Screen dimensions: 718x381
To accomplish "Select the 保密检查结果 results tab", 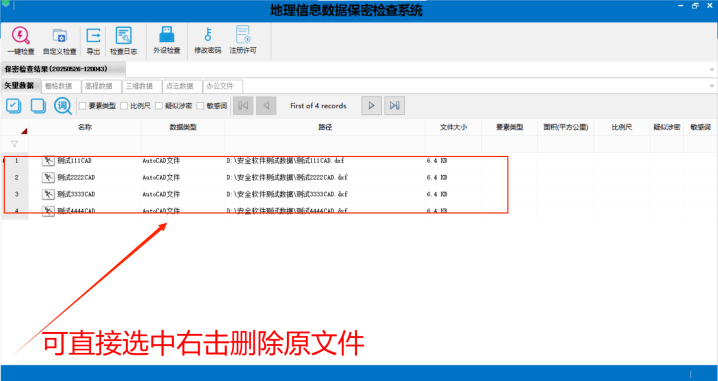I will click(63, 69).
